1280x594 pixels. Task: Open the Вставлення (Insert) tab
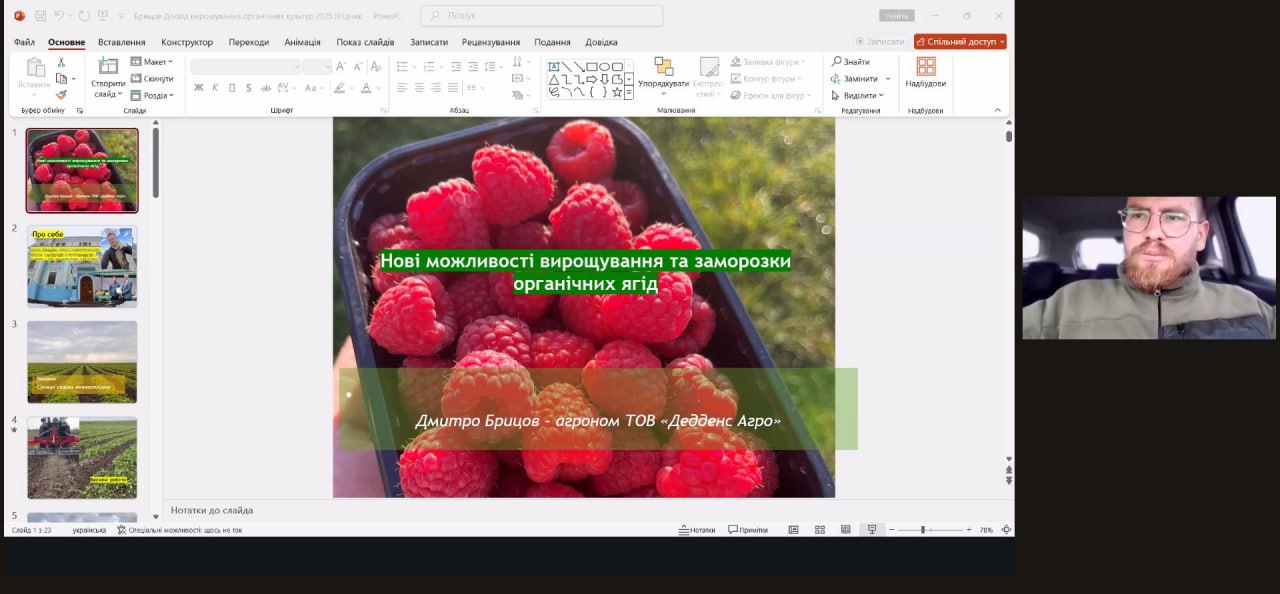[x=121, y=42]
